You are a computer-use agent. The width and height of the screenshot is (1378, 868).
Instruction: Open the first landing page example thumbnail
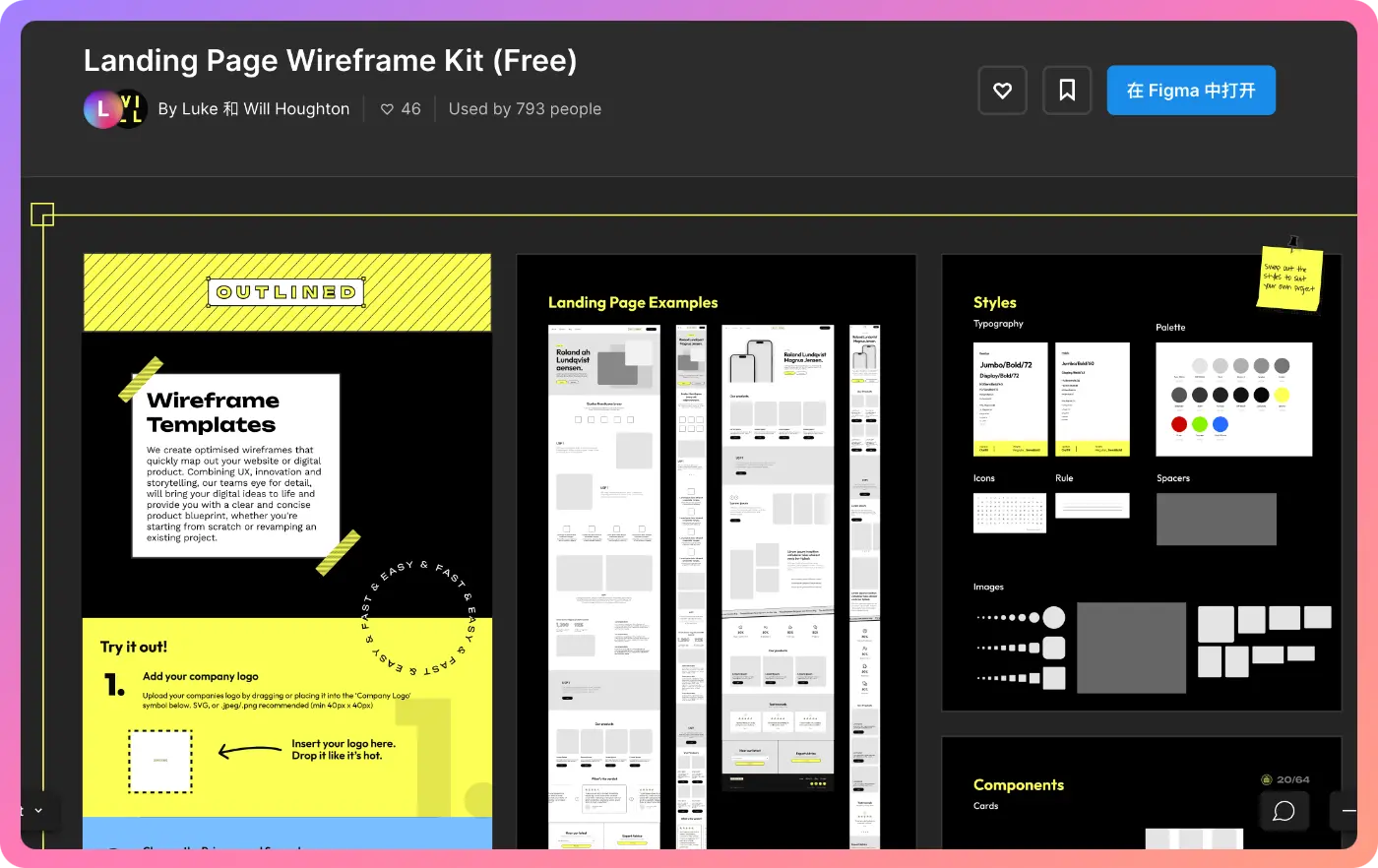click(x=603, y=586)
